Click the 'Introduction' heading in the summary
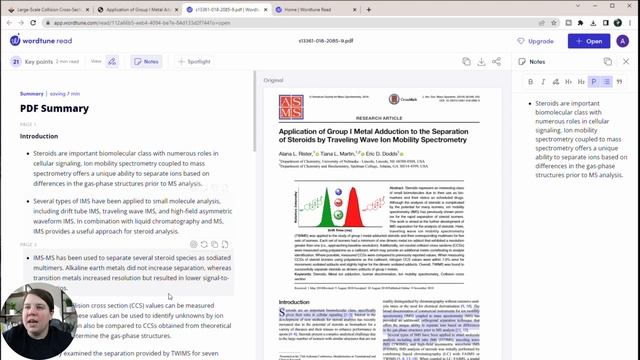Viewport: 640px width, 360px height. [x=39, y=136]
